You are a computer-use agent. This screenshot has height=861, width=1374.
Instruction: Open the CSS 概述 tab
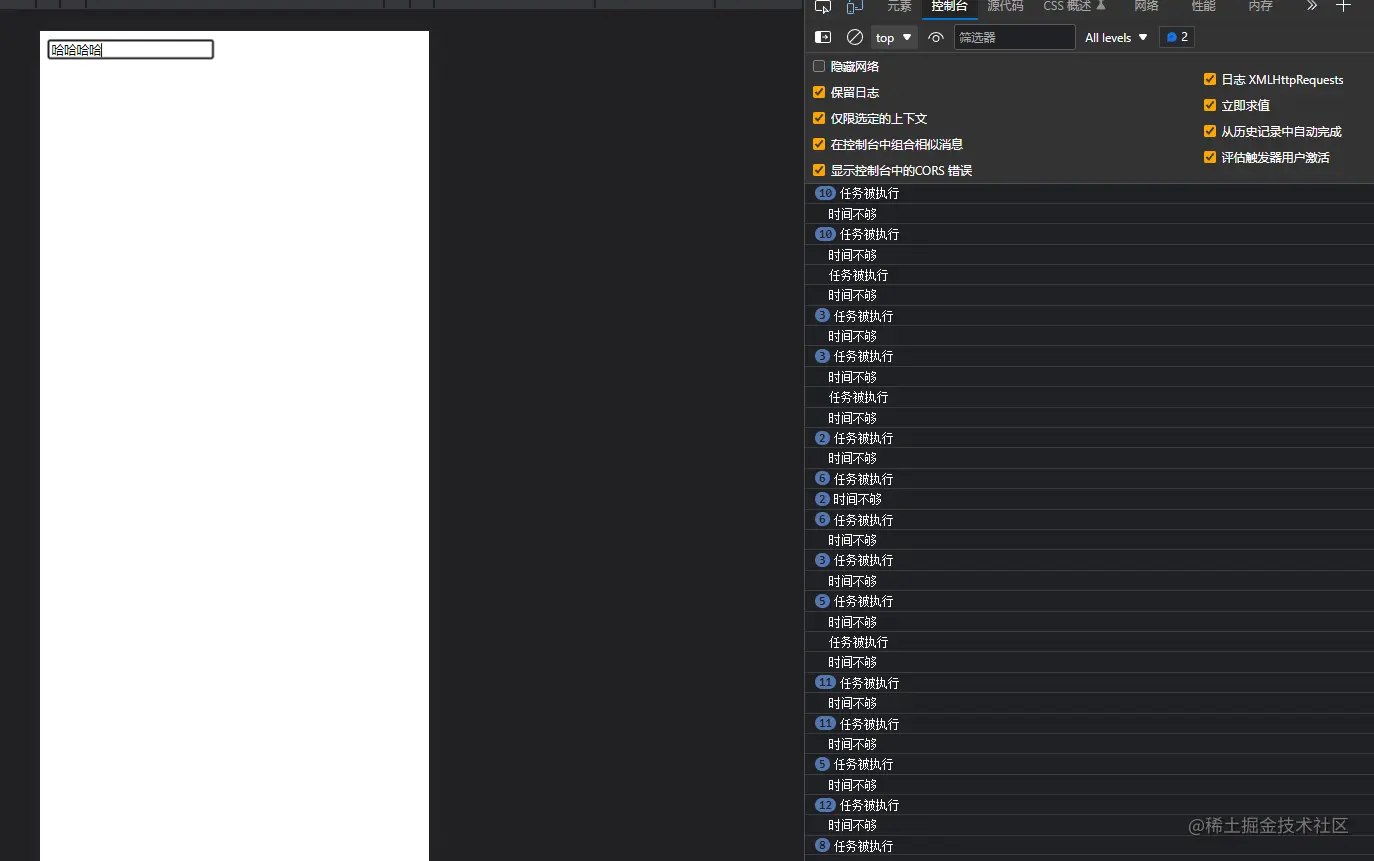1074,6
